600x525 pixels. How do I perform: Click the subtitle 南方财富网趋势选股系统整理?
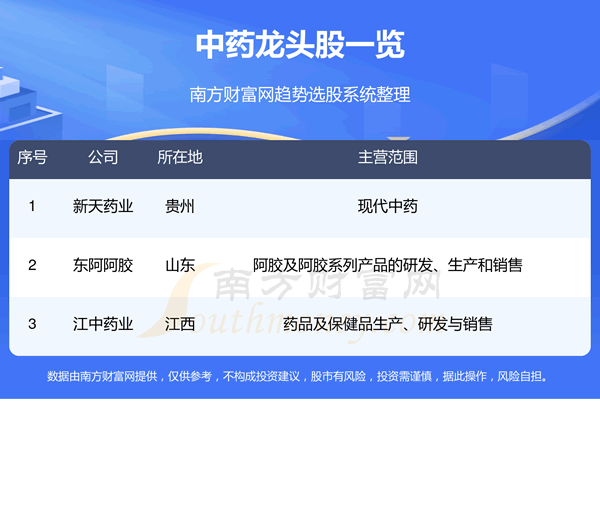[300, 95]
